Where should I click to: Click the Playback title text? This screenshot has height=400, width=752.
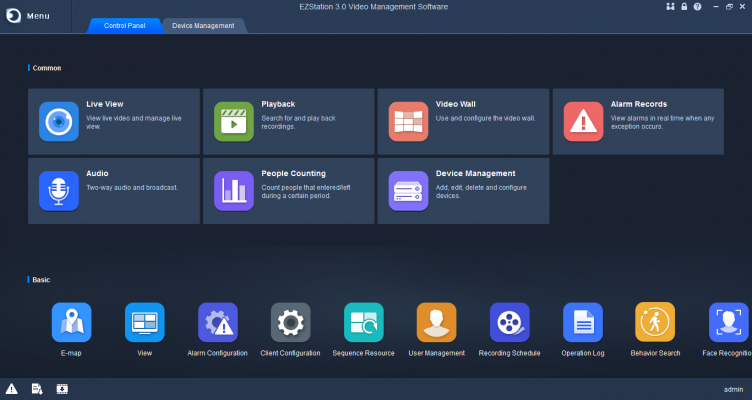[278, 104]
